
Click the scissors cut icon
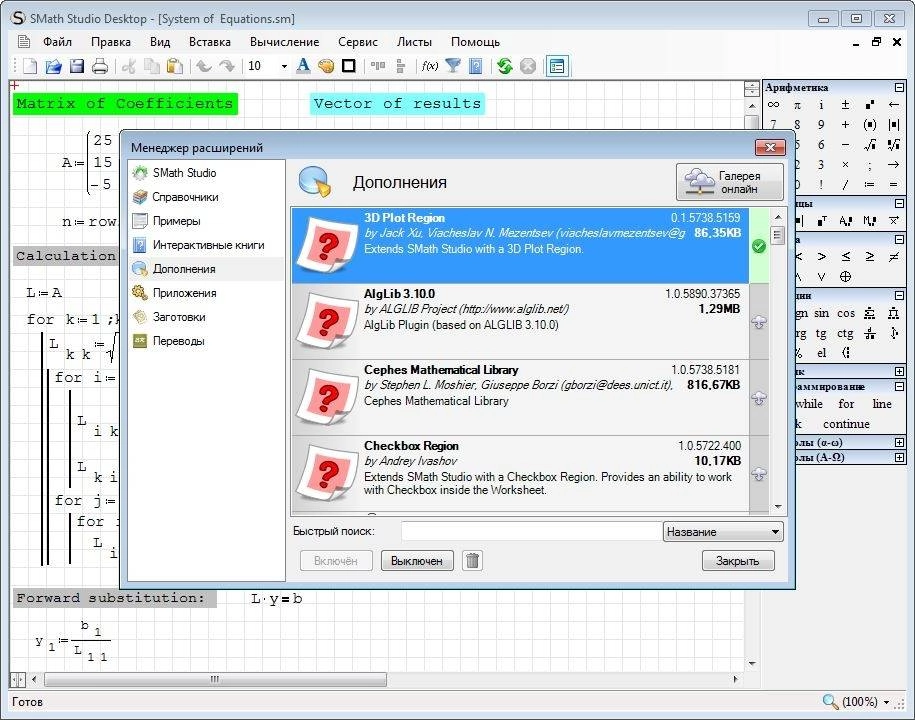click(128, 66)
